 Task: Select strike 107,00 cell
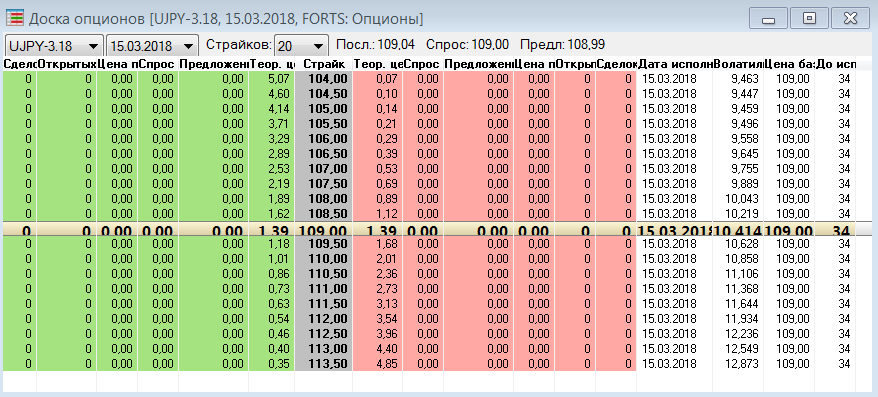(323, 169)
